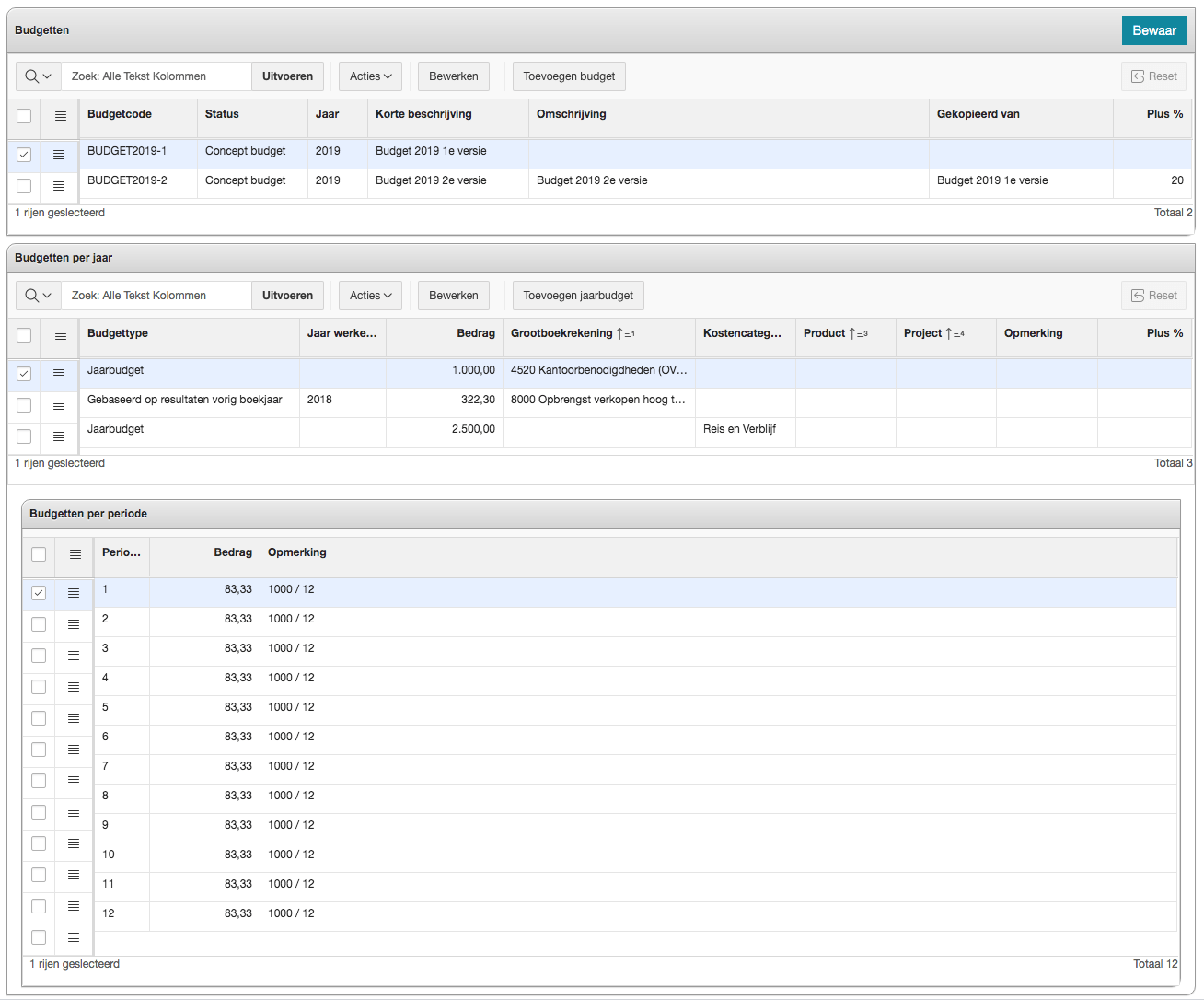The image size is (1204, 1000).
Task: Select all rows in Budgetten grid
Action: [x=24, y=116]
